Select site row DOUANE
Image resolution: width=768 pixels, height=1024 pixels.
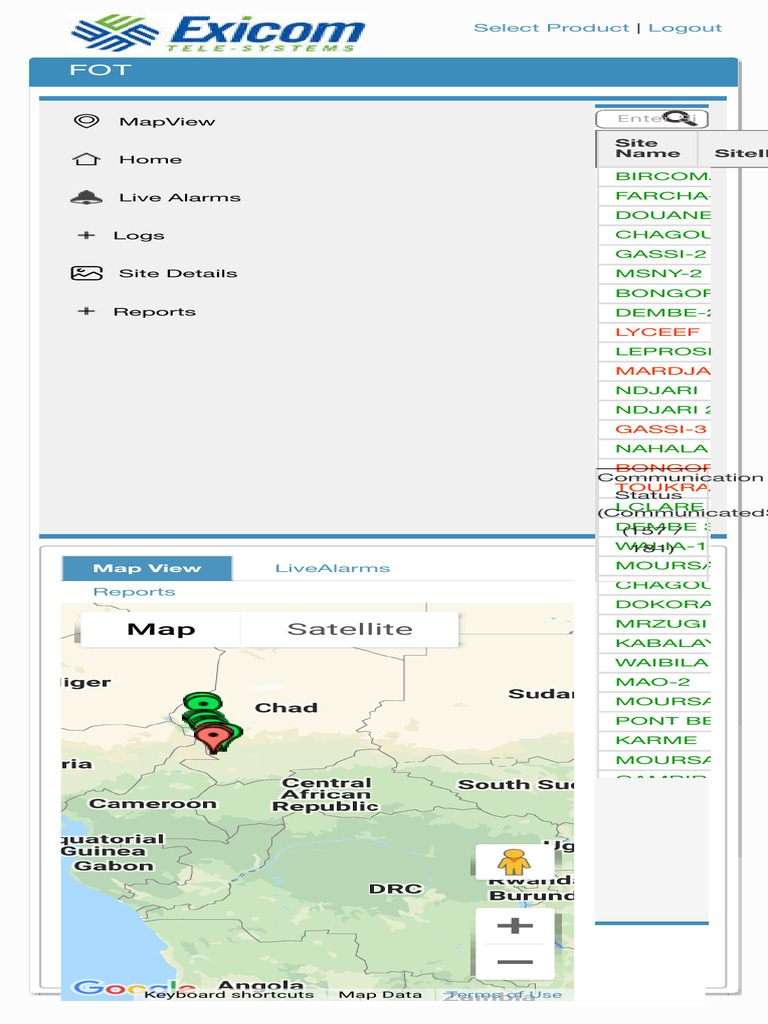tap(654, 216)
